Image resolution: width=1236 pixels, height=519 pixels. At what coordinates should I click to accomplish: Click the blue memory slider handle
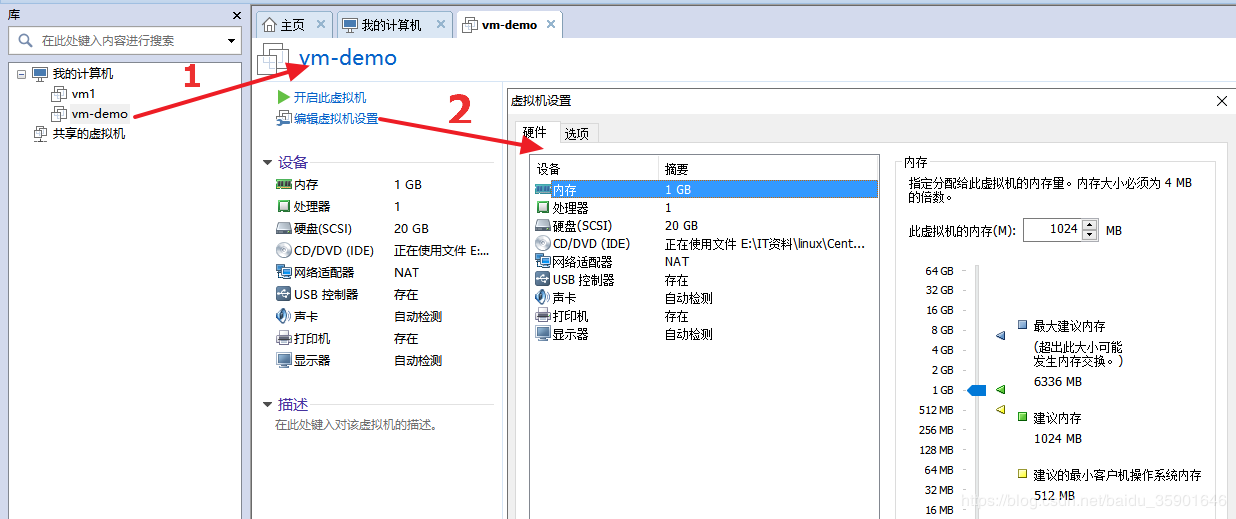976,390
